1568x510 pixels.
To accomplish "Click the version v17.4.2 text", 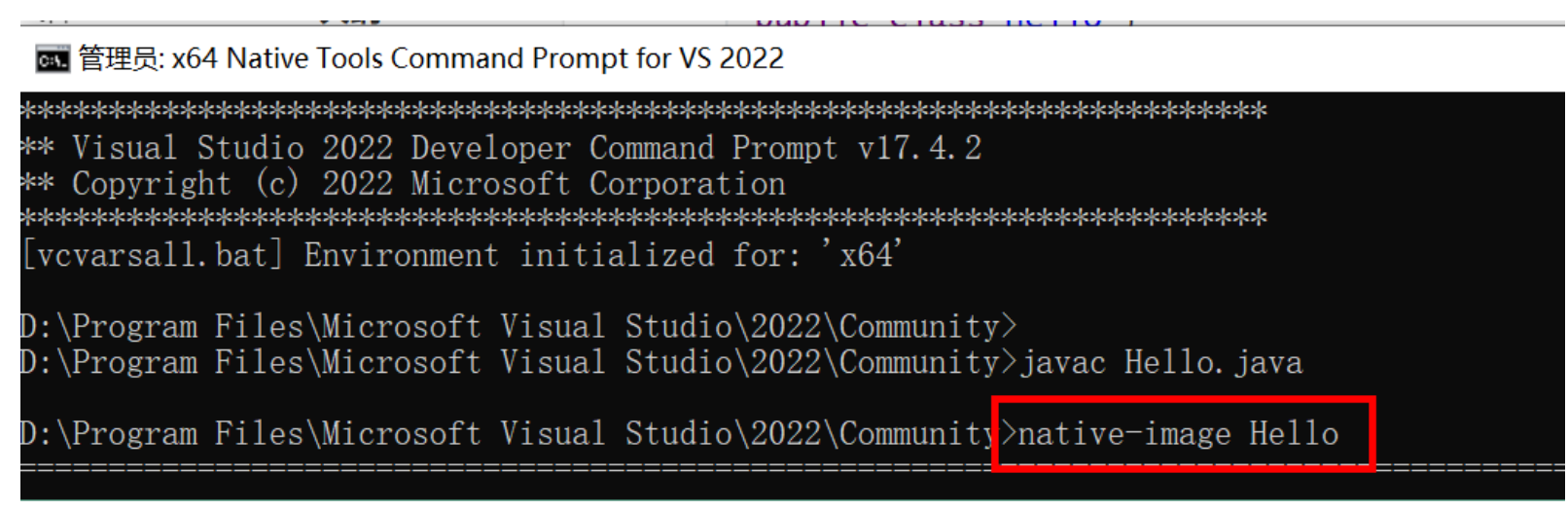I will pos(920,148).
